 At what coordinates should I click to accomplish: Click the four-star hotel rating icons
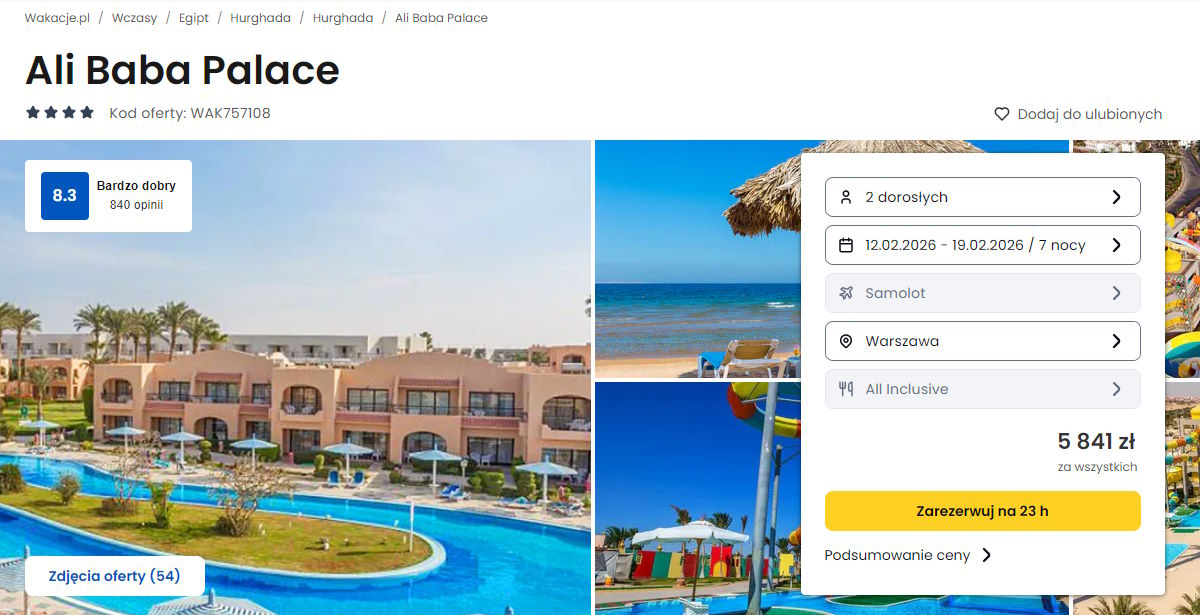coord(60,113)
